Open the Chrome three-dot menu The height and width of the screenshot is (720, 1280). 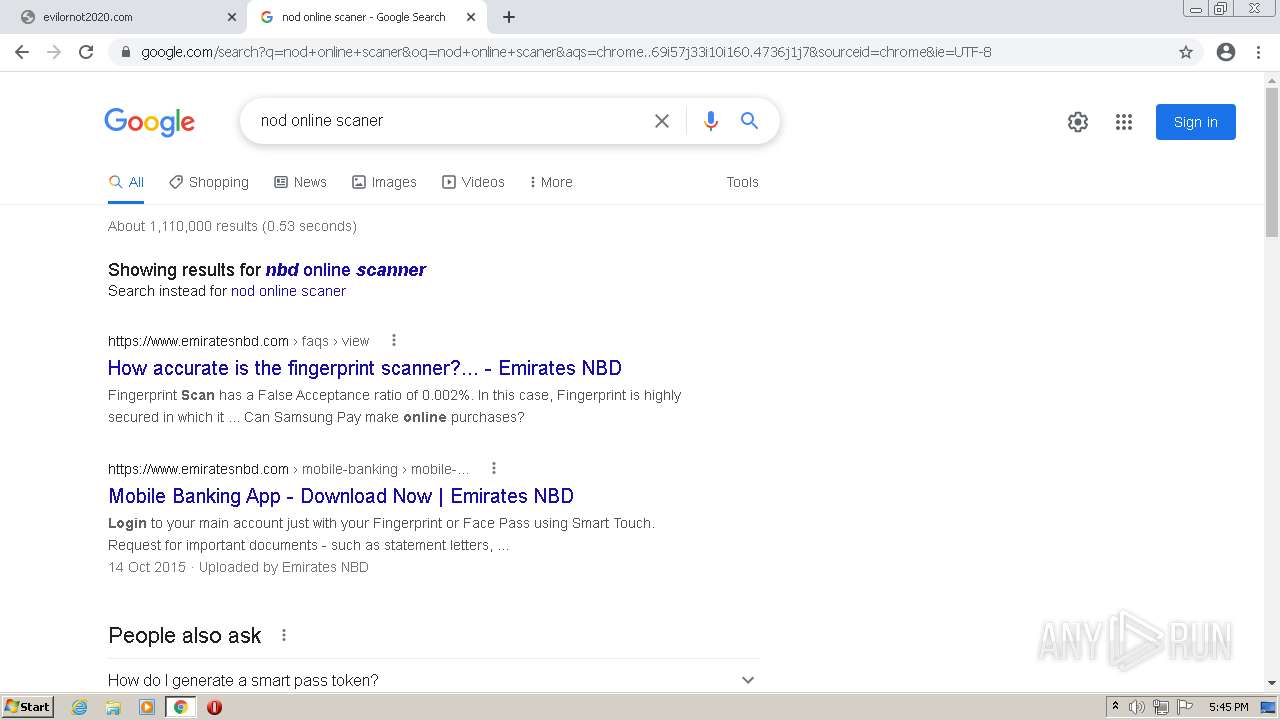1258,52
